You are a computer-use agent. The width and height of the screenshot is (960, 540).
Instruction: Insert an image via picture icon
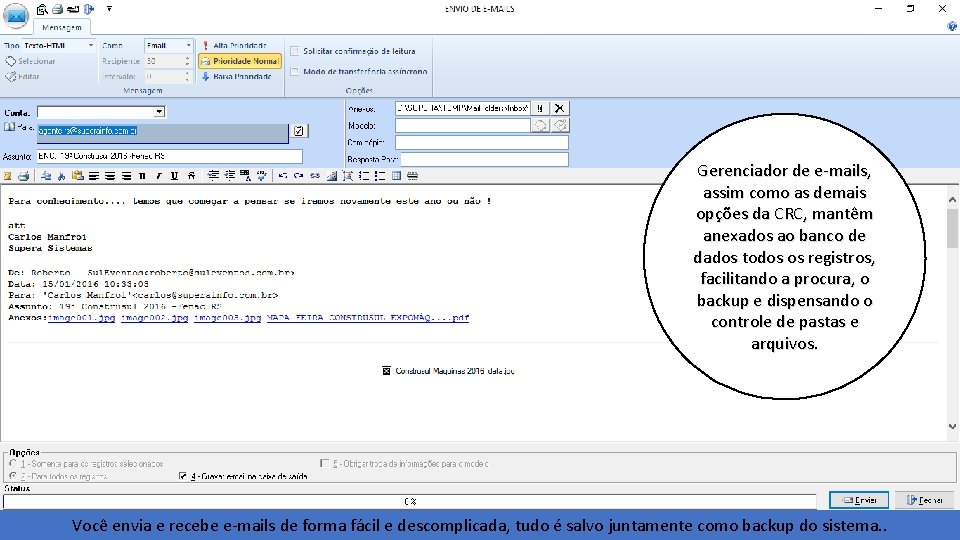tap(331, 176)
